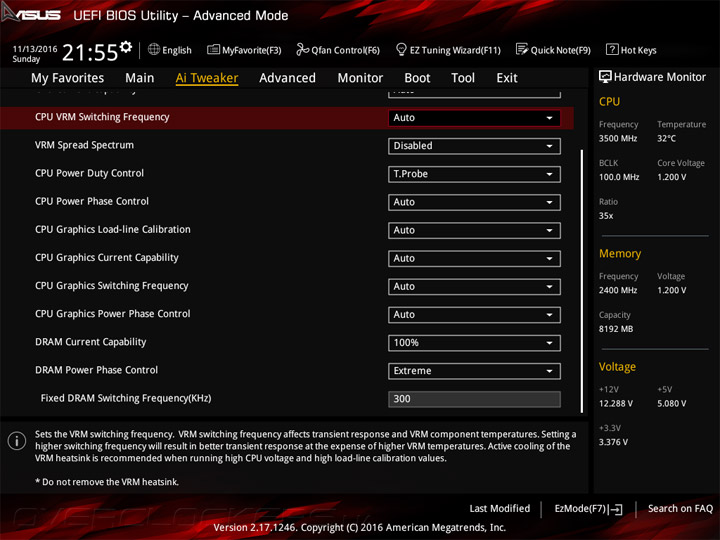Select CPU Graphics Switching Frequency label
The width and height of the screenshot is (720, 540).
112,286
